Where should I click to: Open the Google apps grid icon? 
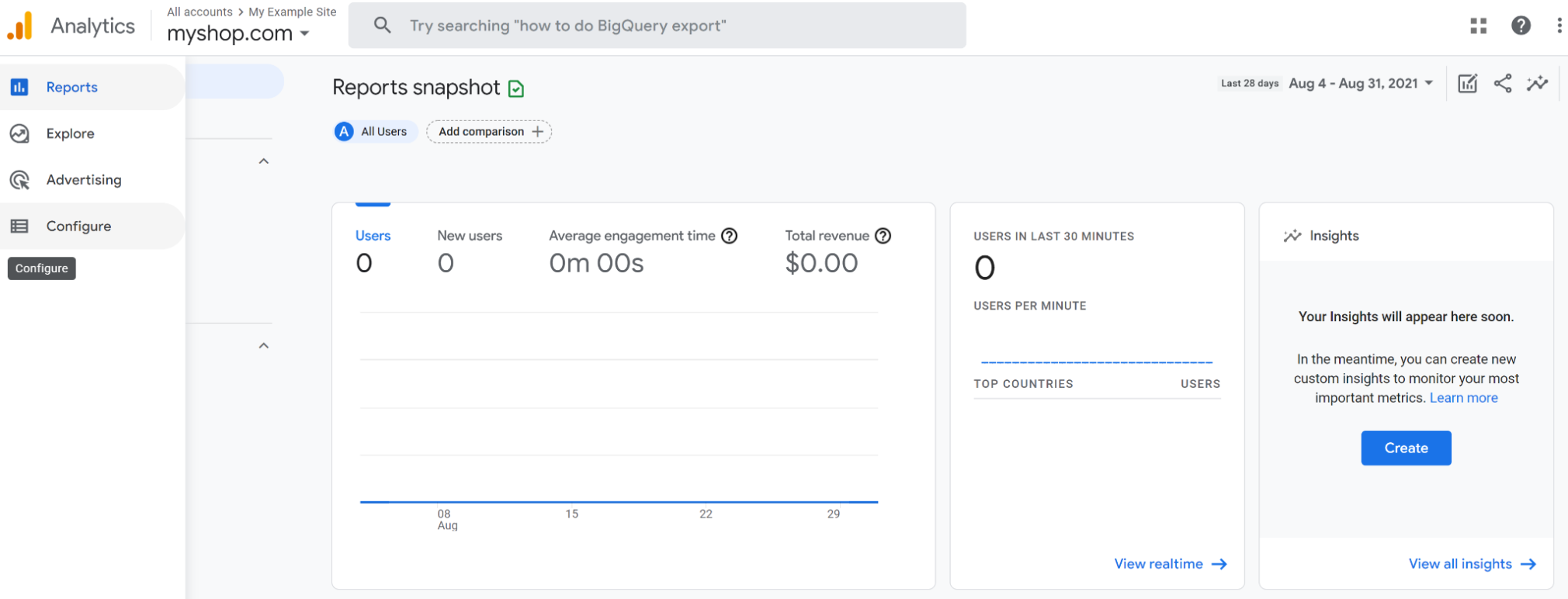(1479, 26)
